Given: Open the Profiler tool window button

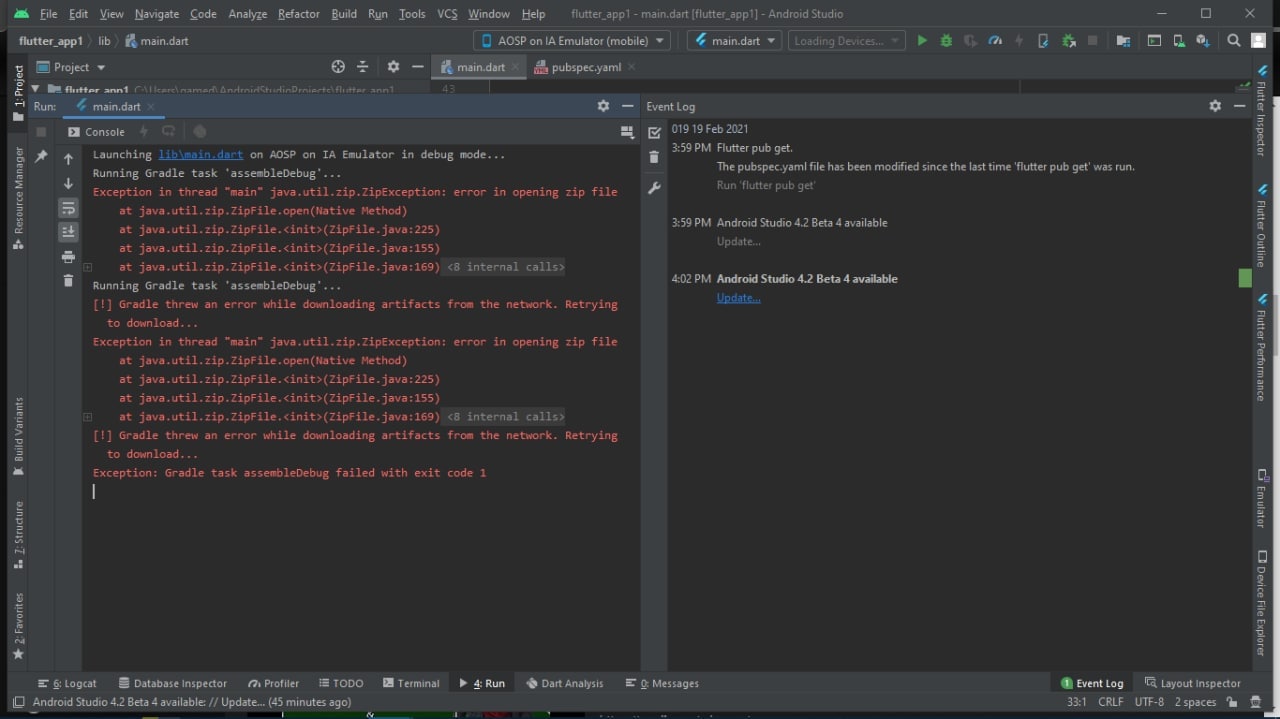Looking at the screenshot, I should point(273,683).
